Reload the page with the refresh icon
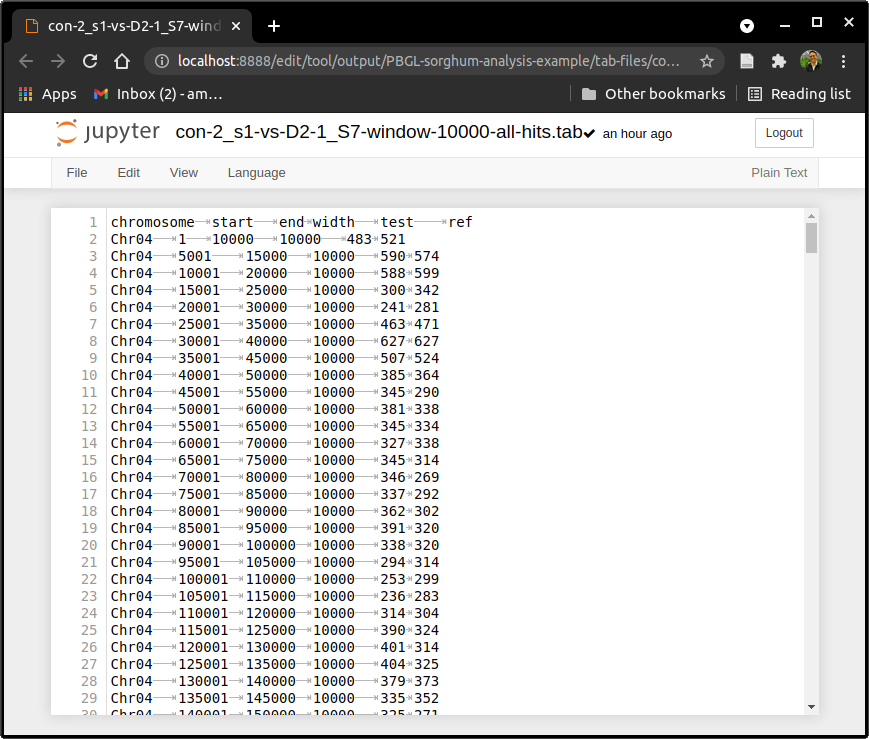Viewport: 869px width, 739px height. coord(90,61)
